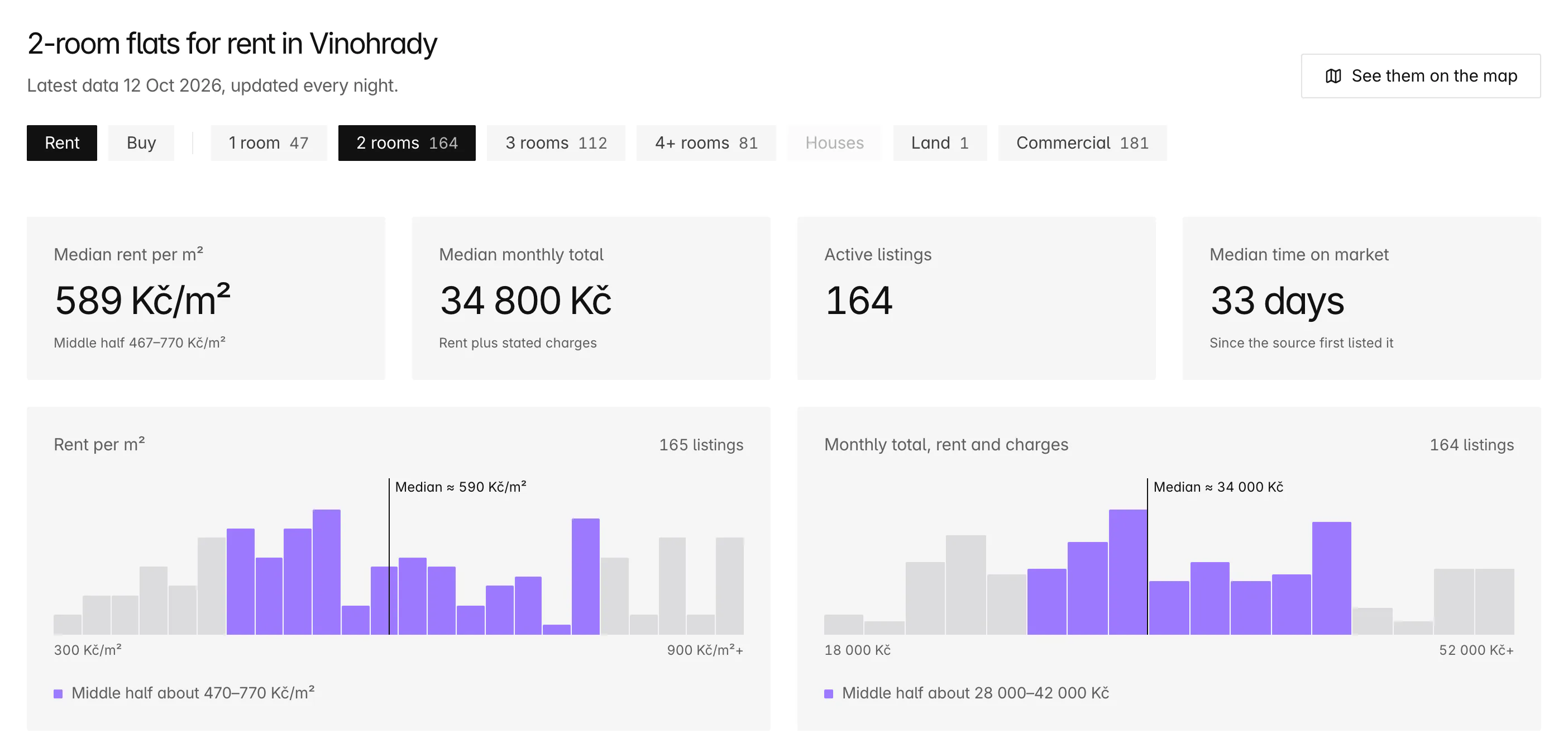Click 'Since the source first listed it'
This screenshot has width=1568, height=742.
point(1301,343)
